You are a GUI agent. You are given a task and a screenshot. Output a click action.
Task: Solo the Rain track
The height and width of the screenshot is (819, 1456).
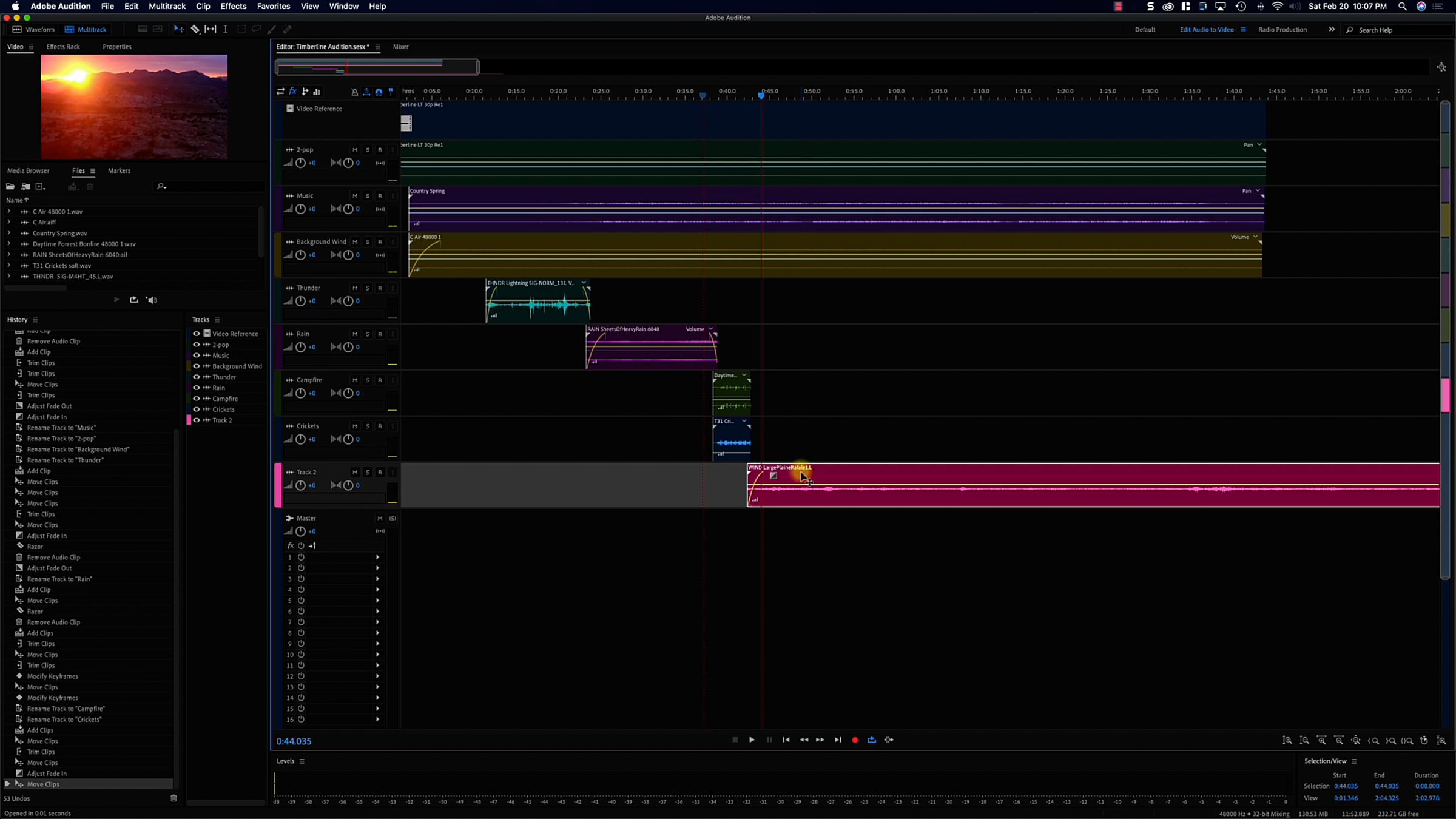(x=367, y=334)
